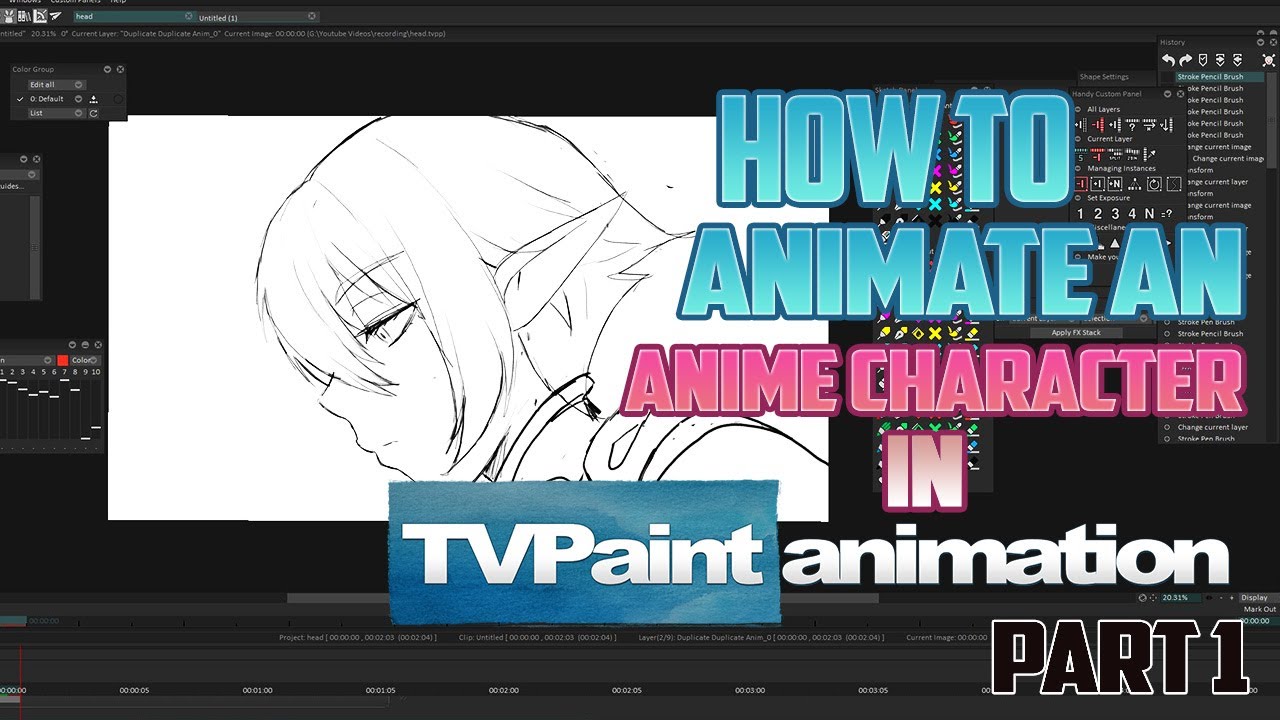Click the Redo arrow in History panel
This screenshot has width=1280, height=720.
point(1185,60)
